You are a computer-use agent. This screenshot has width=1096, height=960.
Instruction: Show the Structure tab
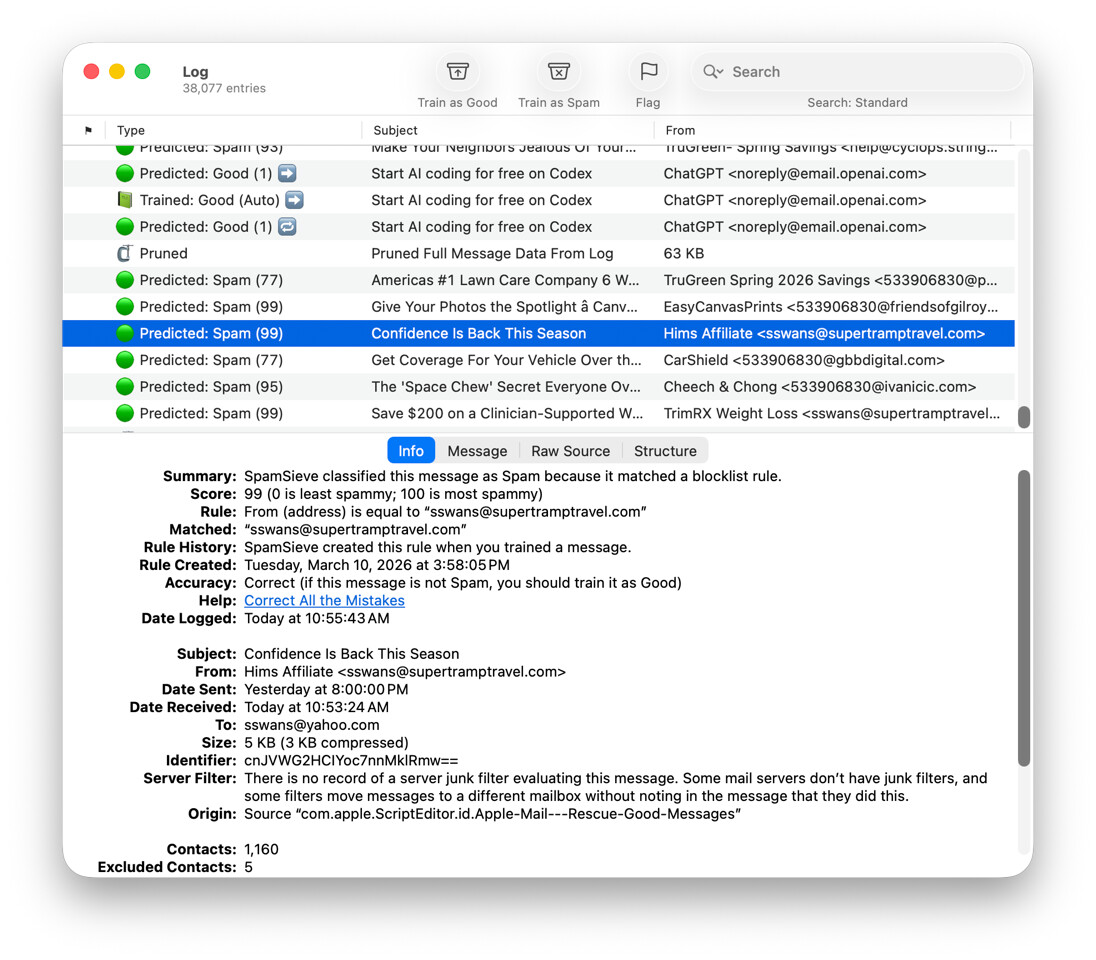[x=665, y=451]
